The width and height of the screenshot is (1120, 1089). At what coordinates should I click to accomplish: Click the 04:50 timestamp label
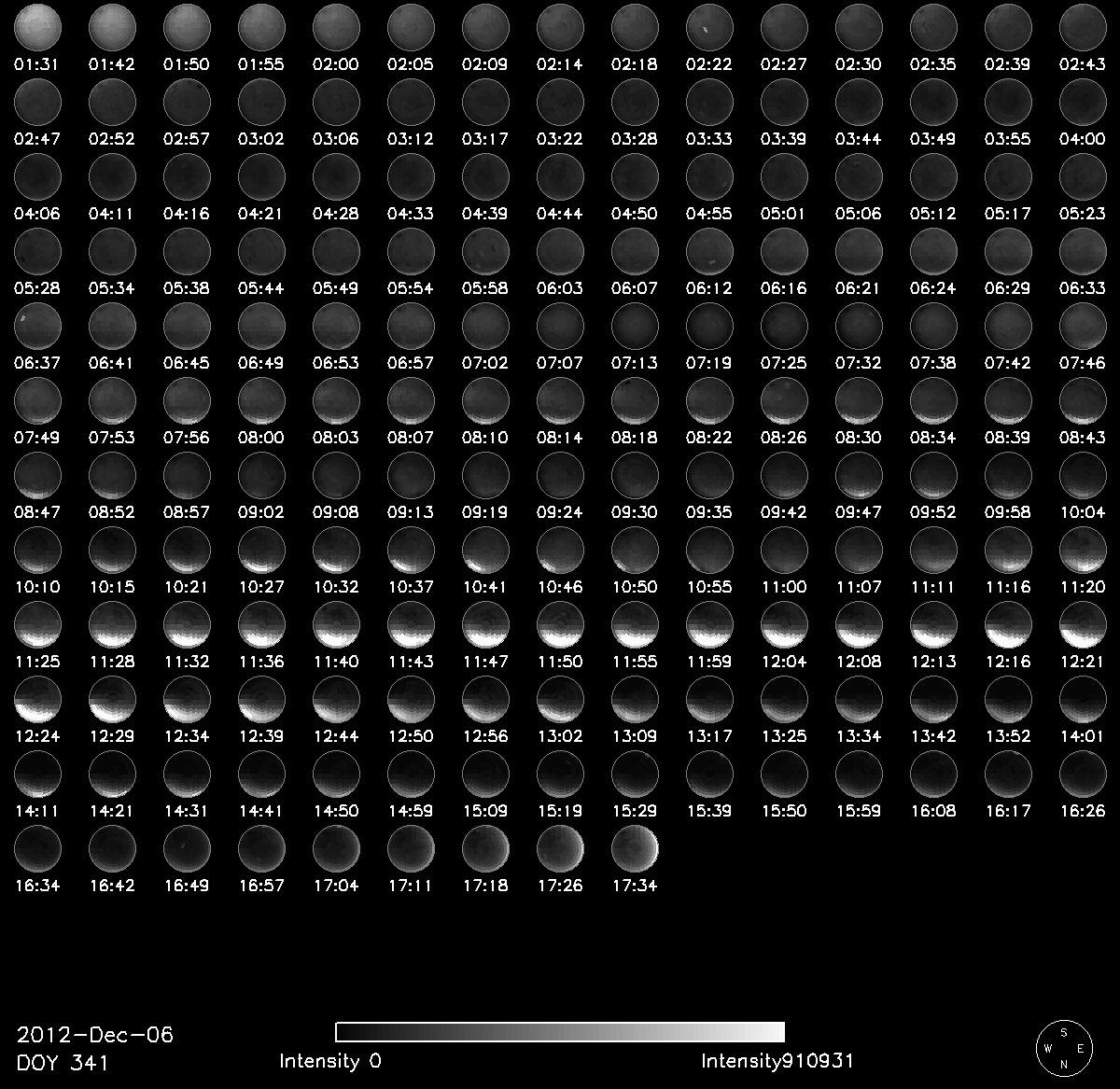click(x=635, y=214)
